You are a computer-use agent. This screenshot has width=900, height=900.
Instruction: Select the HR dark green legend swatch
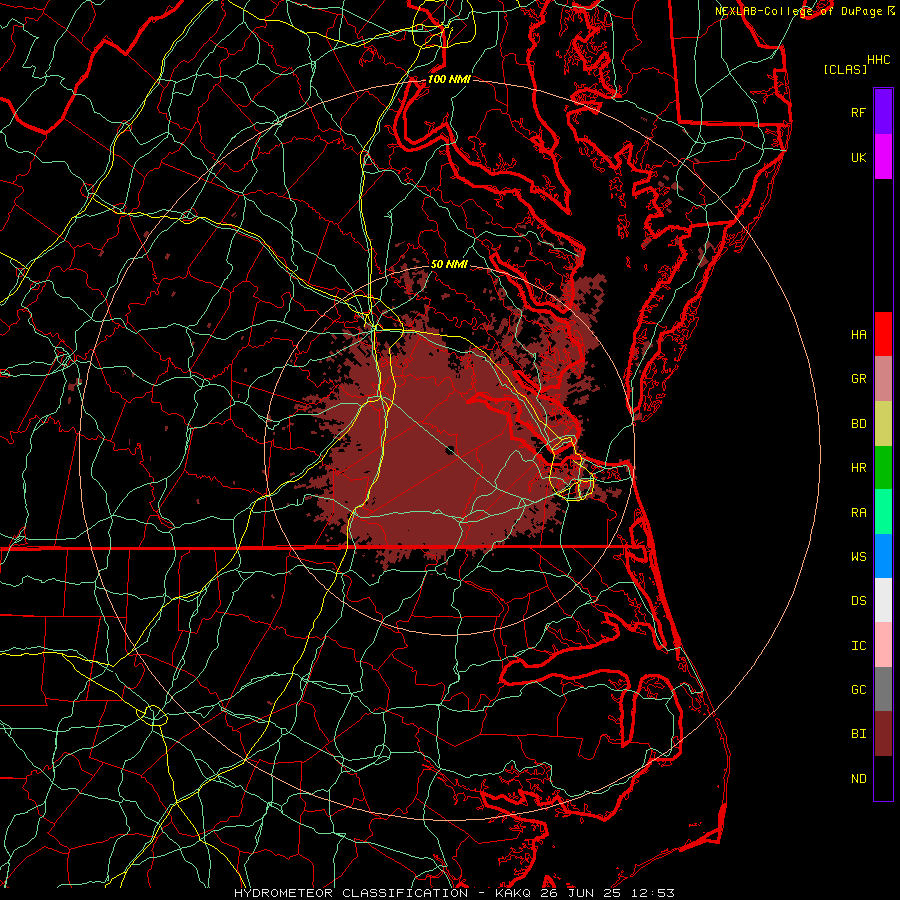pyautogui.click(x=883, y=468)
